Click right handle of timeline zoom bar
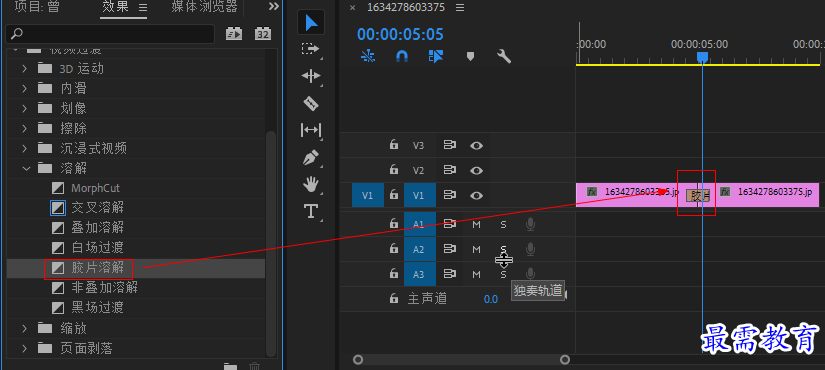825x370 pixels. coord(565,360)
